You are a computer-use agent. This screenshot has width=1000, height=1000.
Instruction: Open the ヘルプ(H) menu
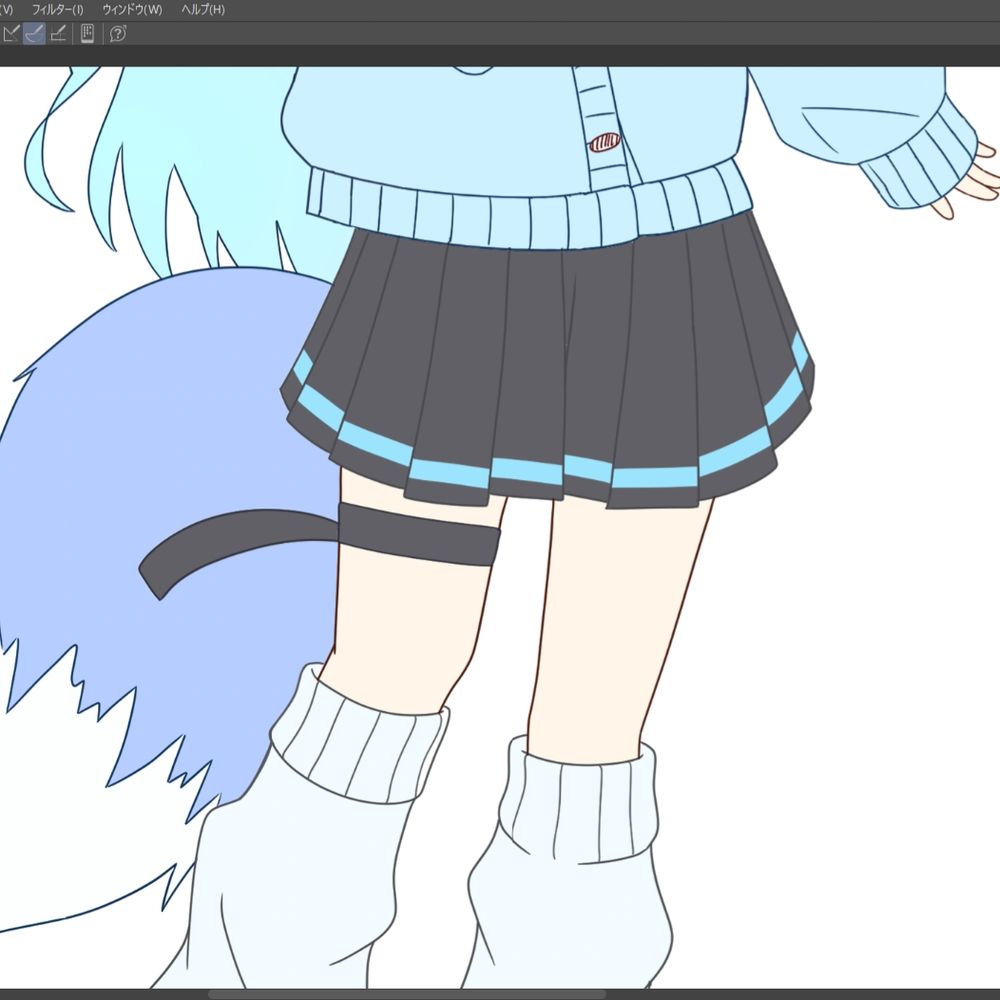point(203,10)
